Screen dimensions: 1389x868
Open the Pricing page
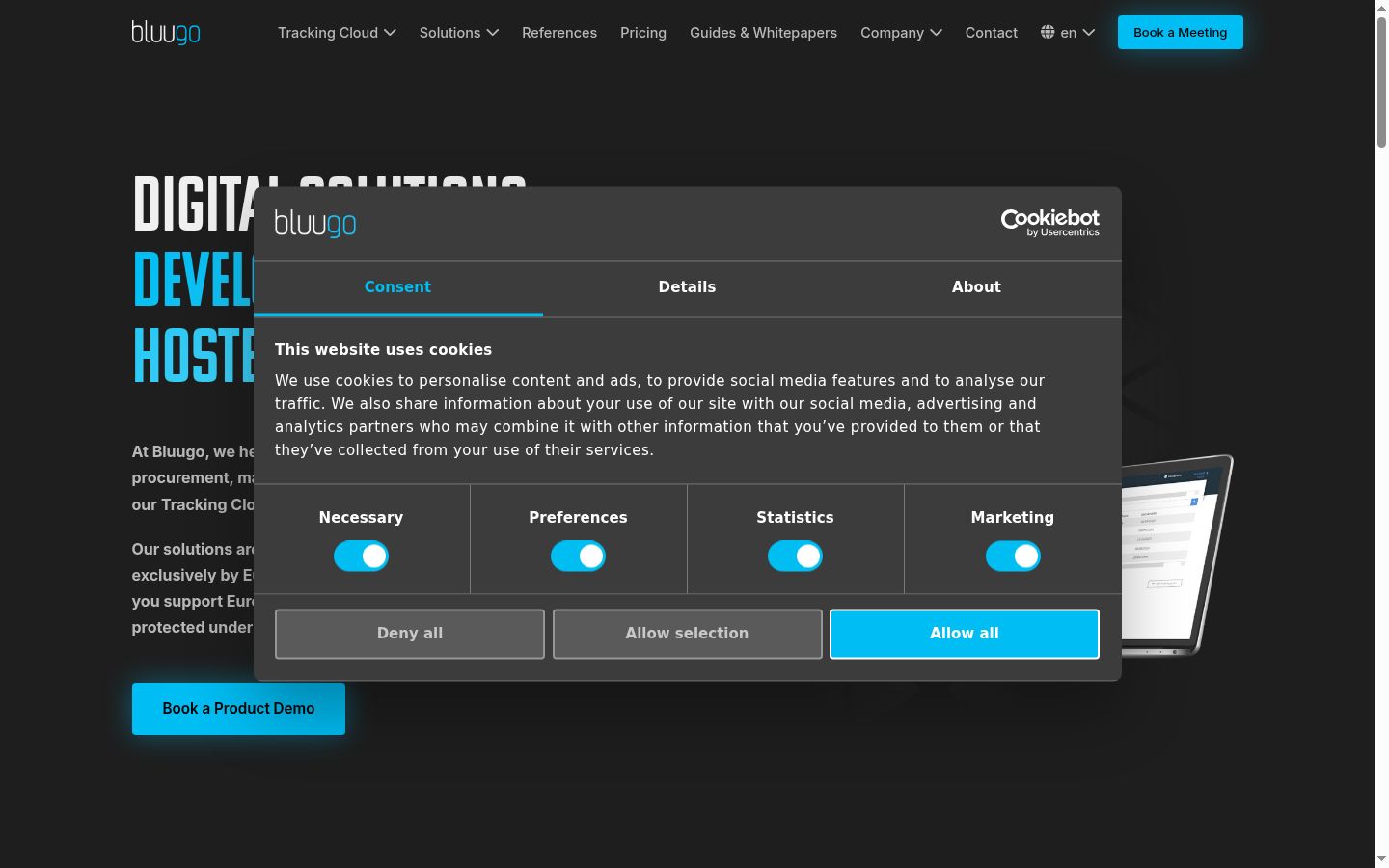[643, 33]
